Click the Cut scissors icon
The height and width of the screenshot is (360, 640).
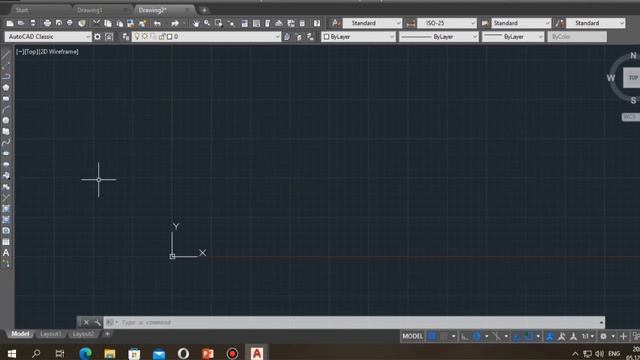click(96, 23)
